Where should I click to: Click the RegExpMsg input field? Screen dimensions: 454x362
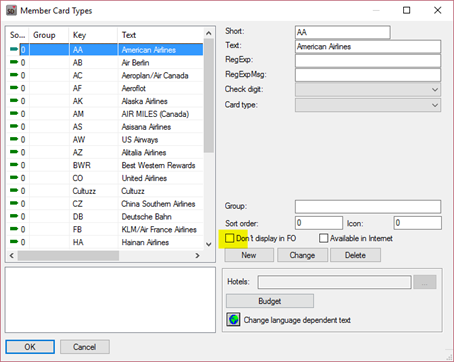[368, 75]
